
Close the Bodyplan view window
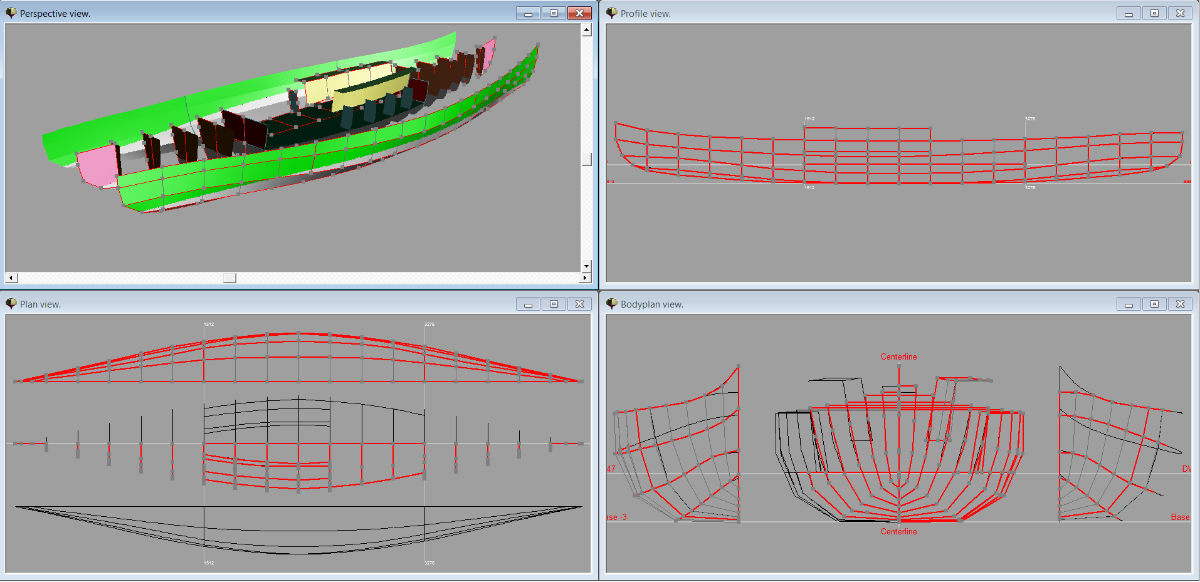1180,303
